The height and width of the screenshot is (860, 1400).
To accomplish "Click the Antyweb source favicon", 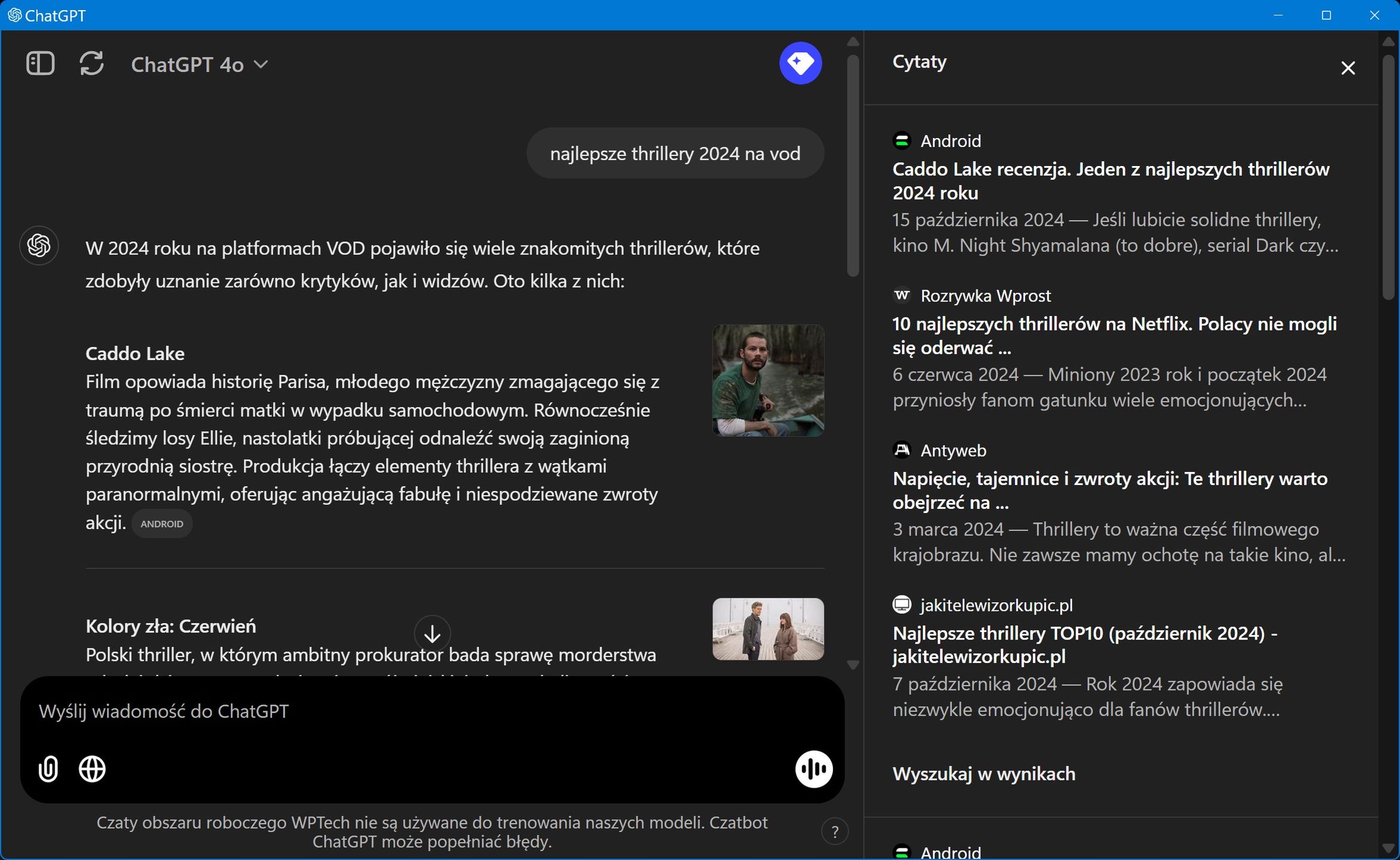I will pos(901,450).
